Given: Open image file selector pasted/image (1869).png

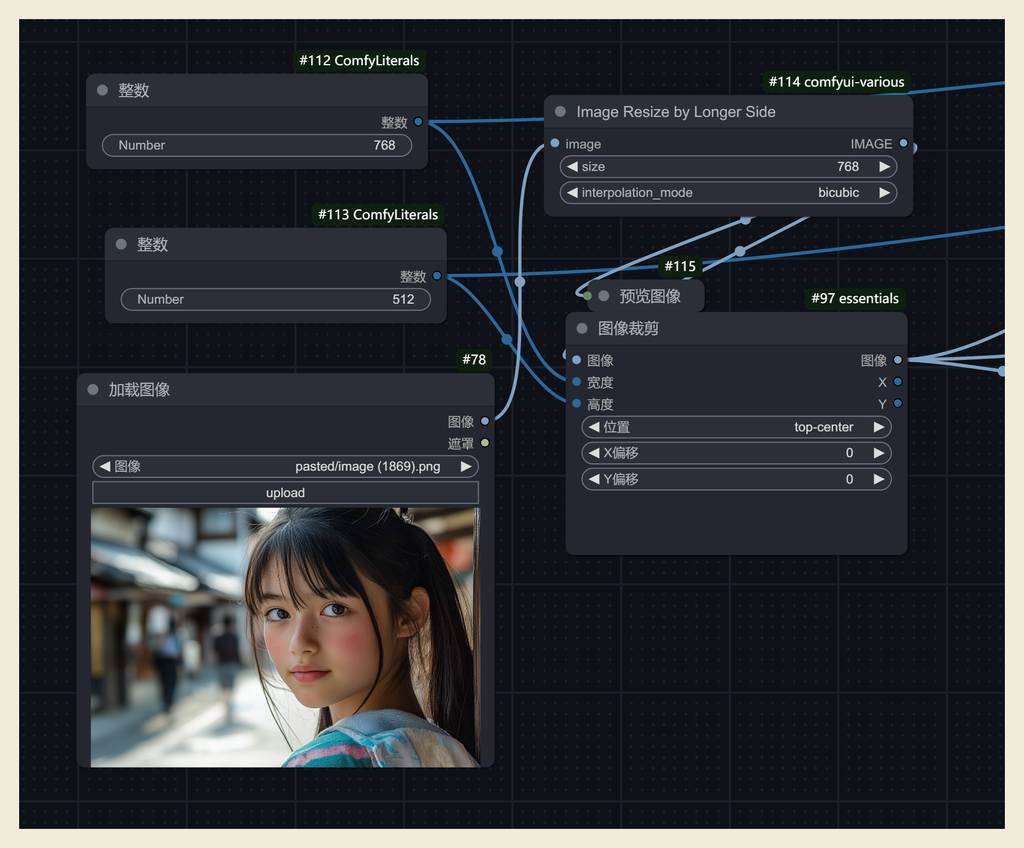Looking at the screenshot, I should pos(285,467).
